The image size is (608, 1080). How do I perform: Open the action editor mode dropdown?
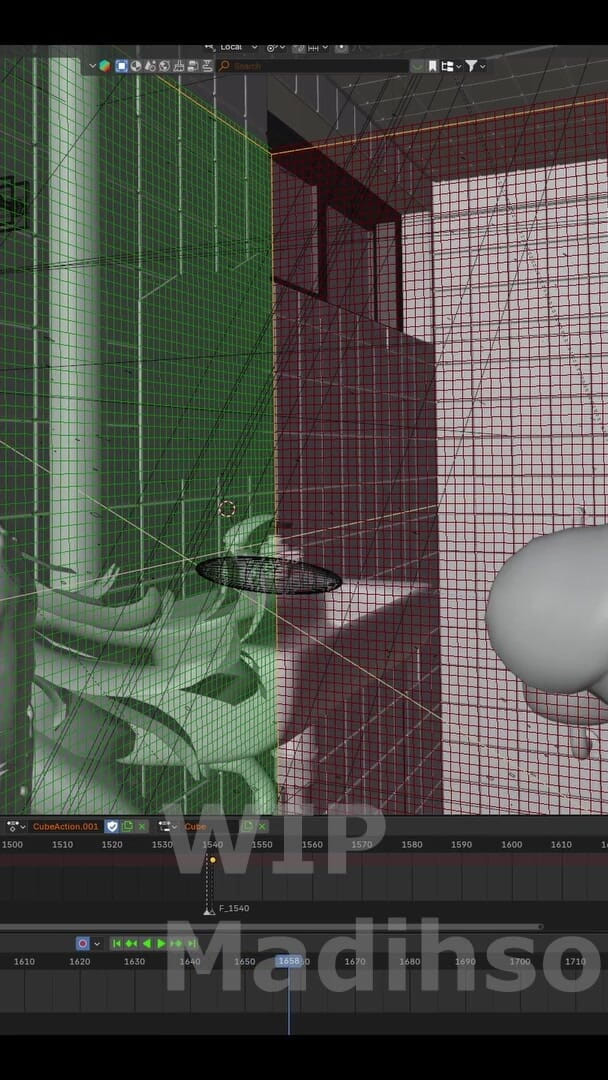[x=17, y=827]
